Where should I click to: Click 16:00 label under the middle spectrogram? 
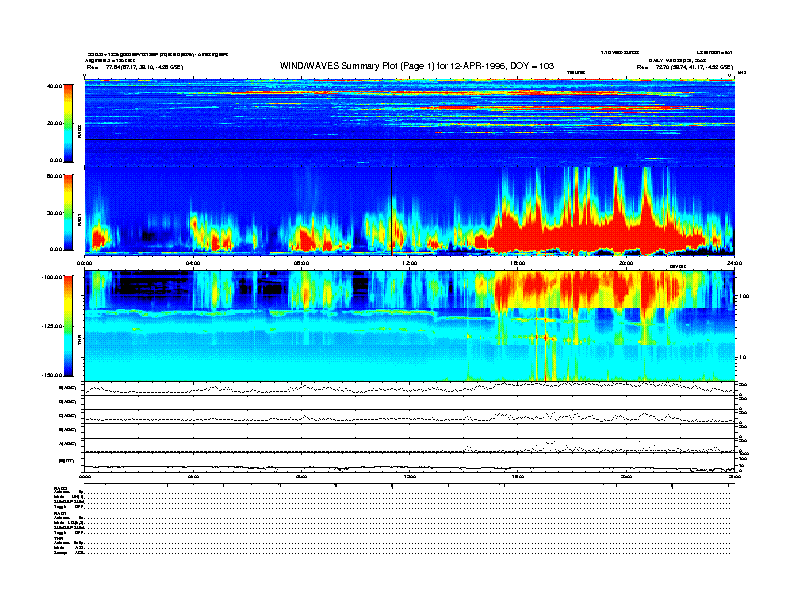pos(518,263)
